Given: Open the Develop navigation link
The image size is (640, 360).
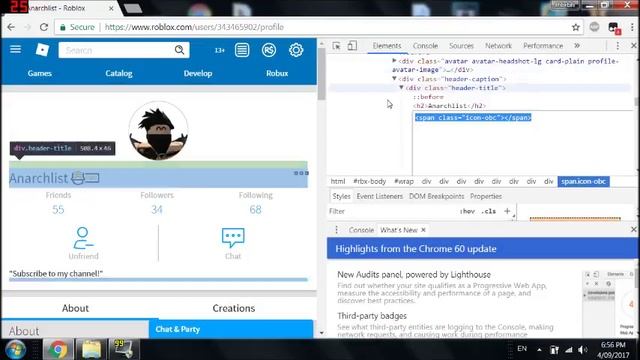Looking at the screenshot, I should tap(198, 73).
